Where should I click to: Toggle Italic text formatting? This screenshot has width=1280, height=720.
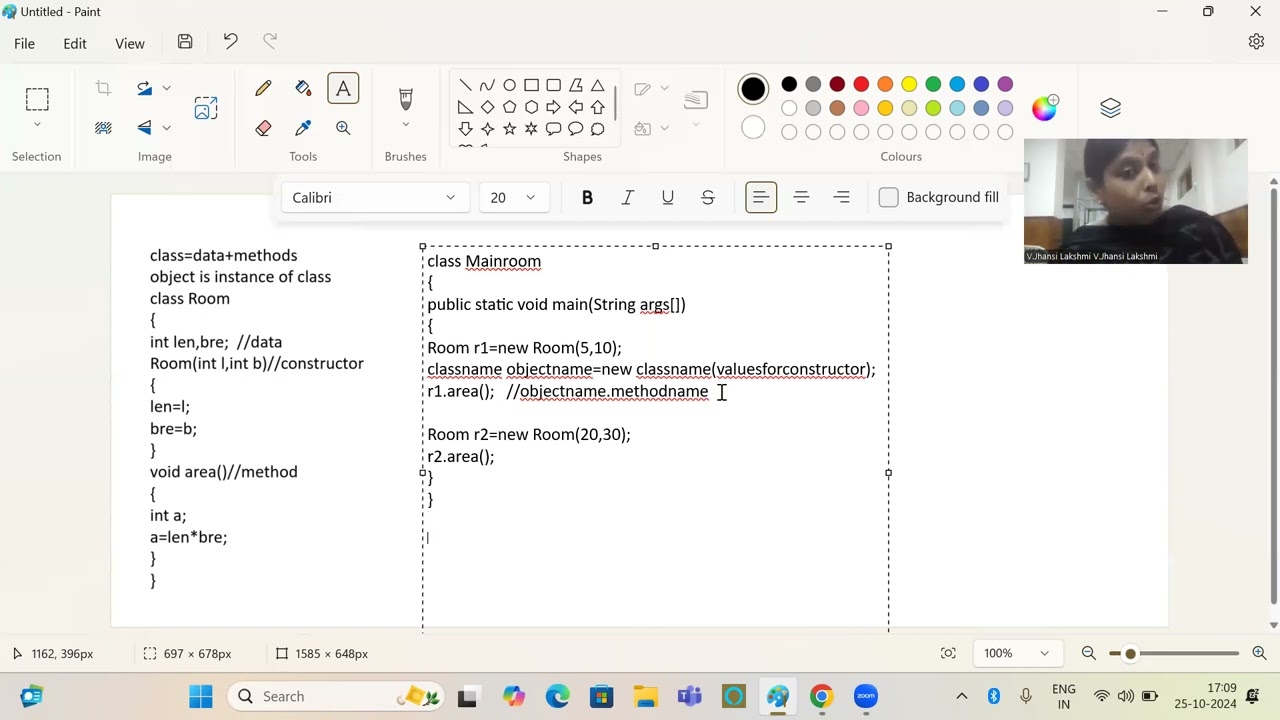[627, 198]
